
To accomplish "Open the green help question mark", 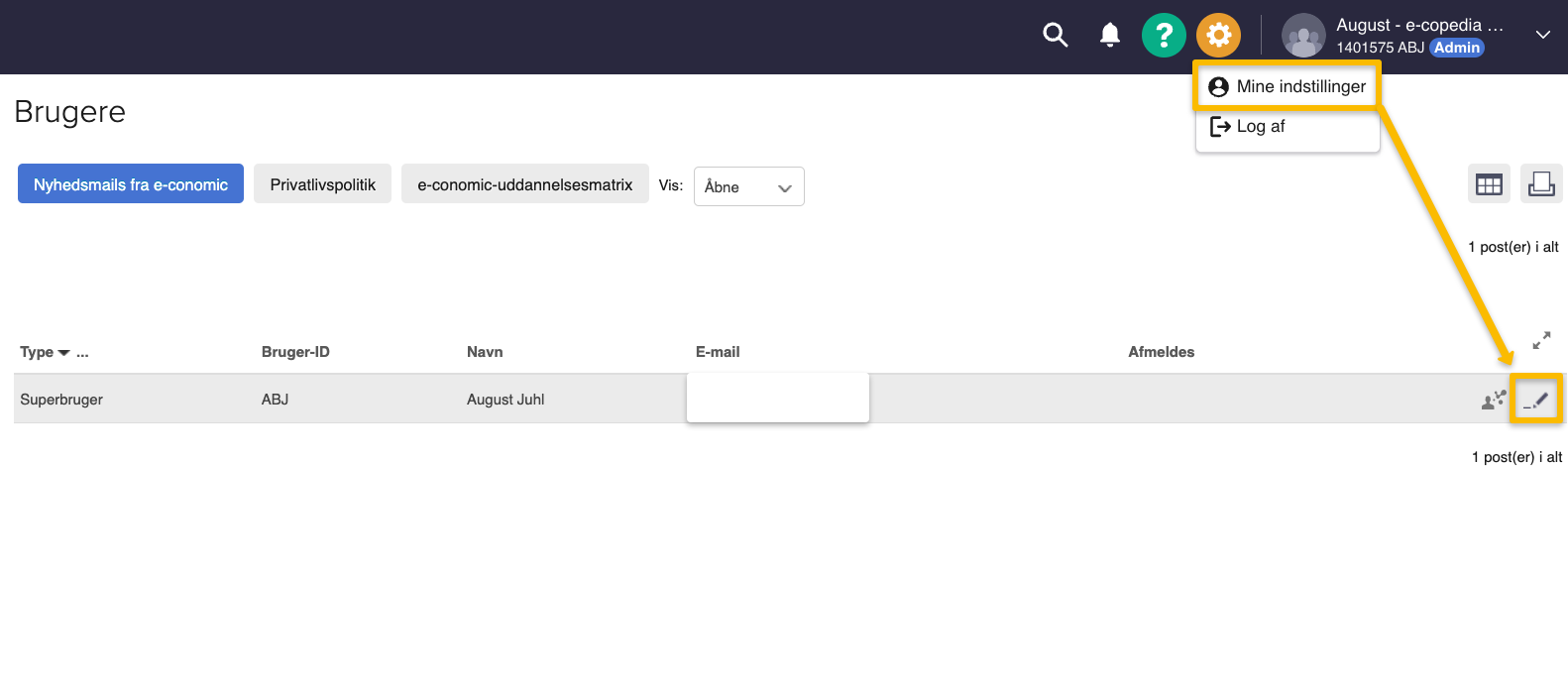I will [x=1164, y=36].
